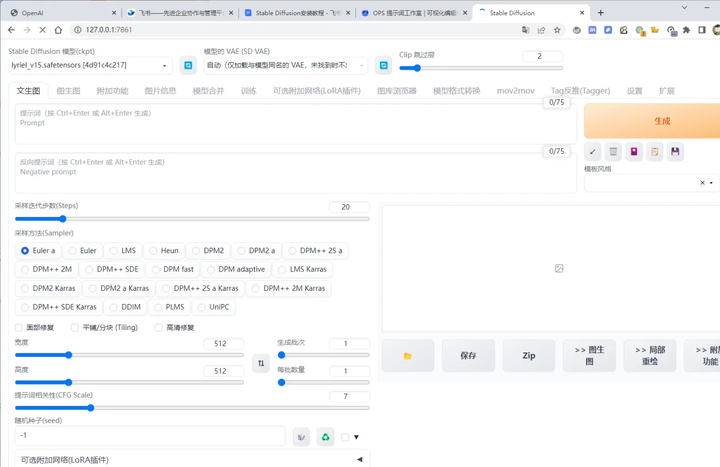The width and height of the screenshot is (720, 467).
Task: Send image to 图生图 button
Action: click(x=589, y=355)
